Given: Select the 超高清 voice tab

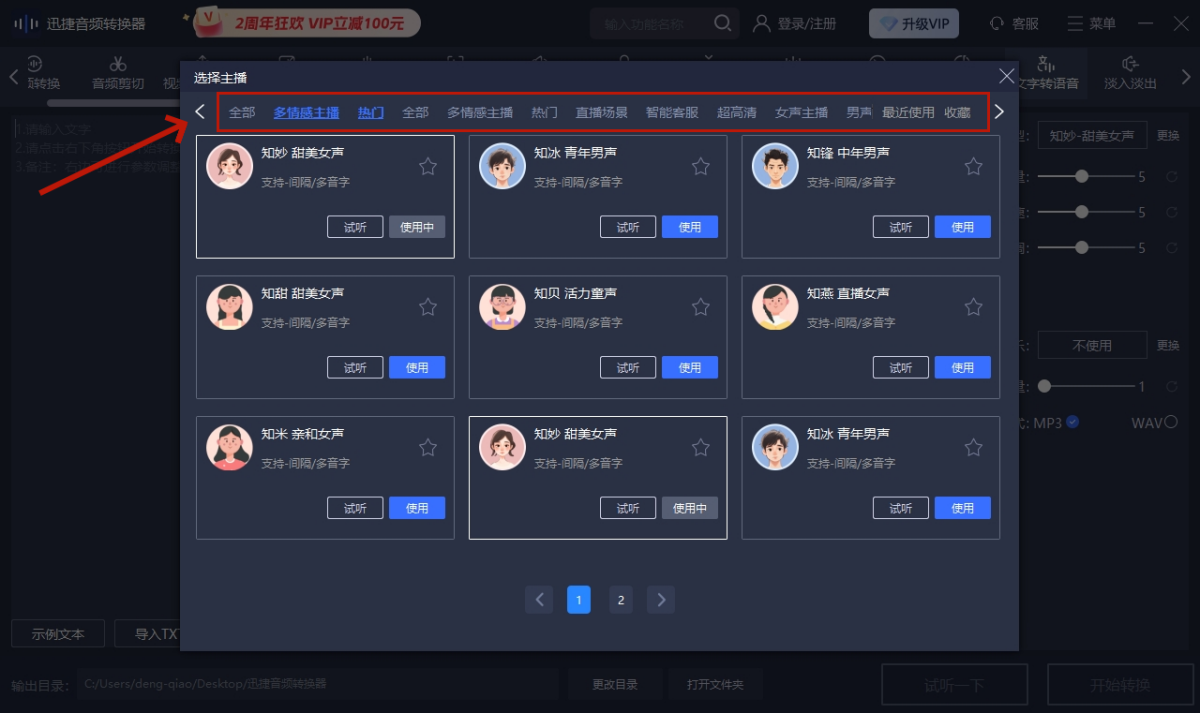Looking at the screenshot, I should click(x=737, y=113).
